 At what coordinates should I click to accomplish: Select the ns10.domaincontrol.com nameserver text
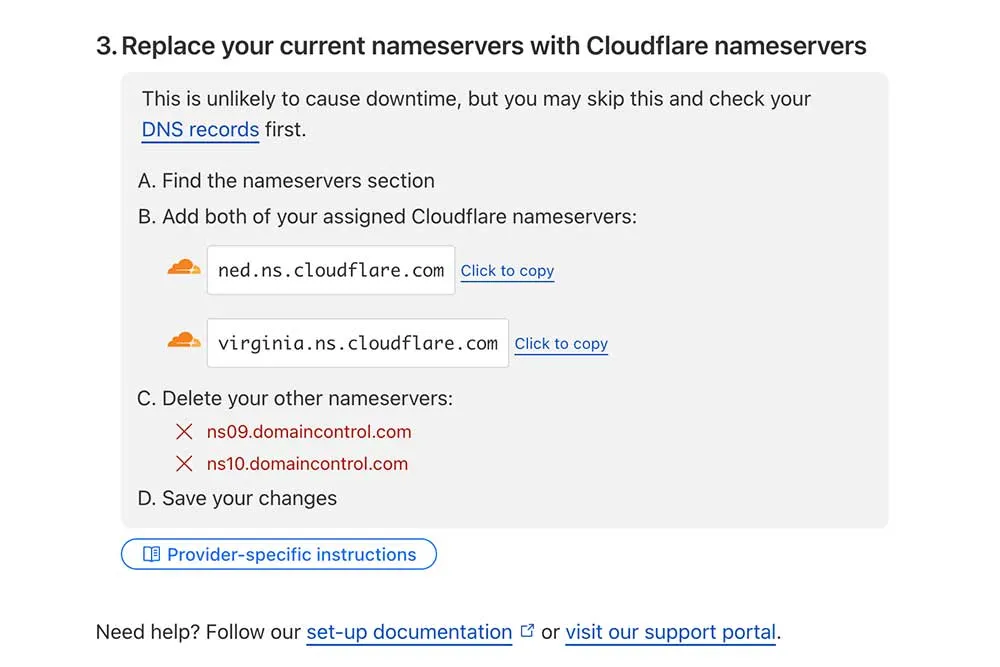308,464
